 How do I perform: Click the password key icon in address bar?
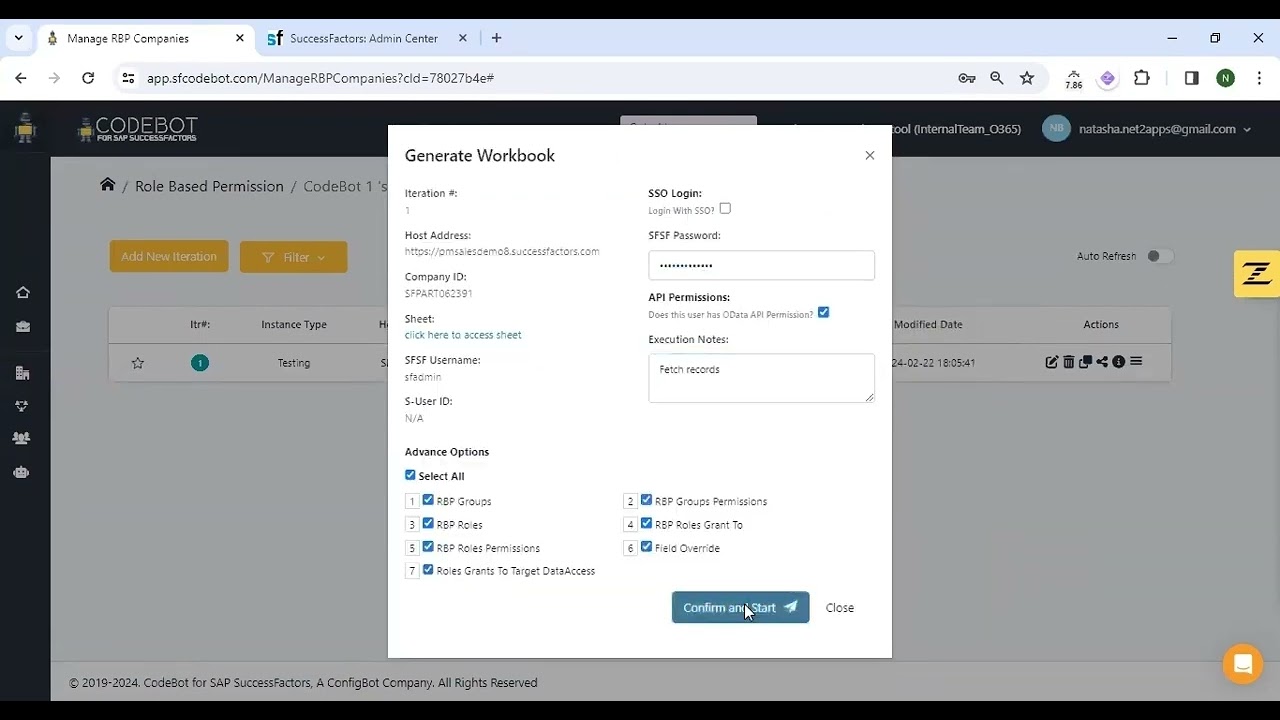[966, 78]
